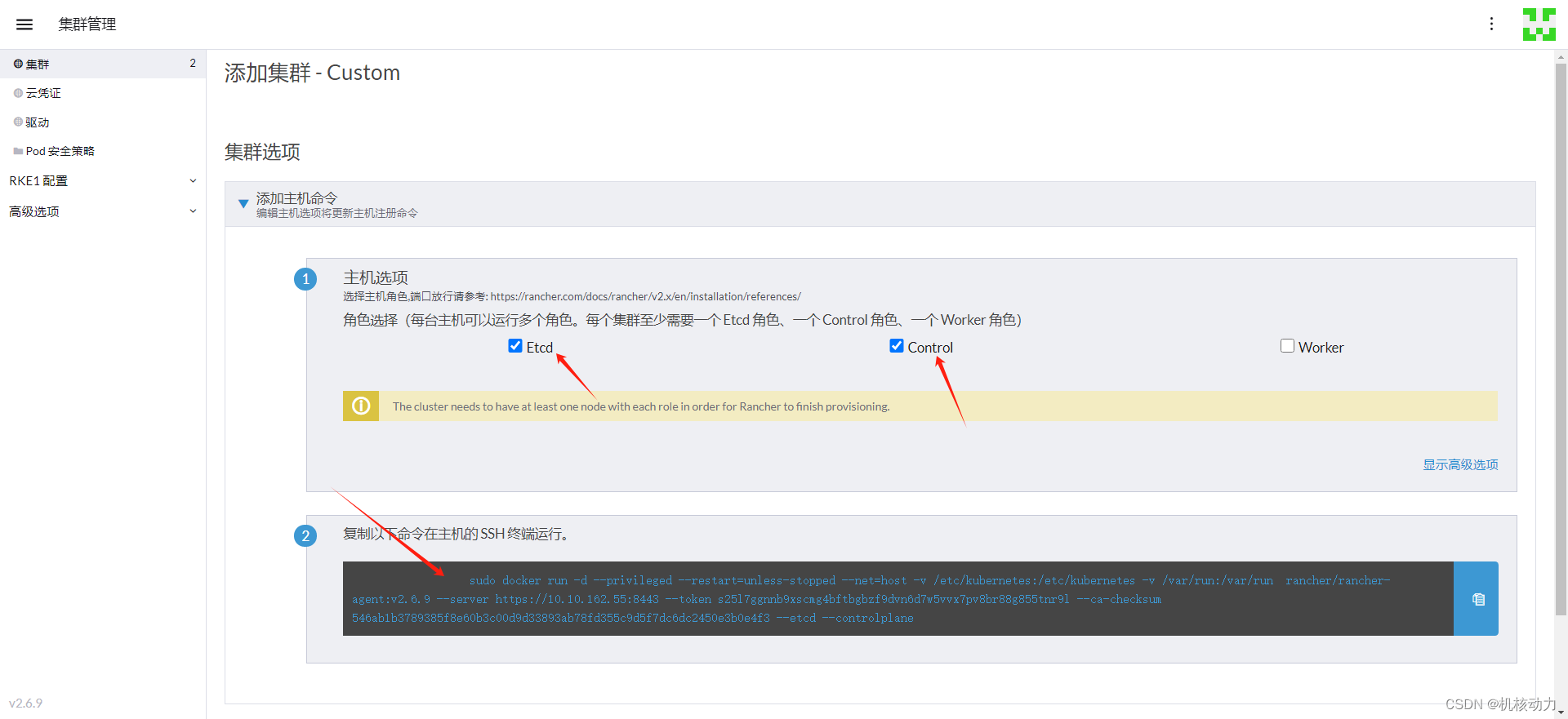Click the 集群选项 section heading

(x=262, y=152)
